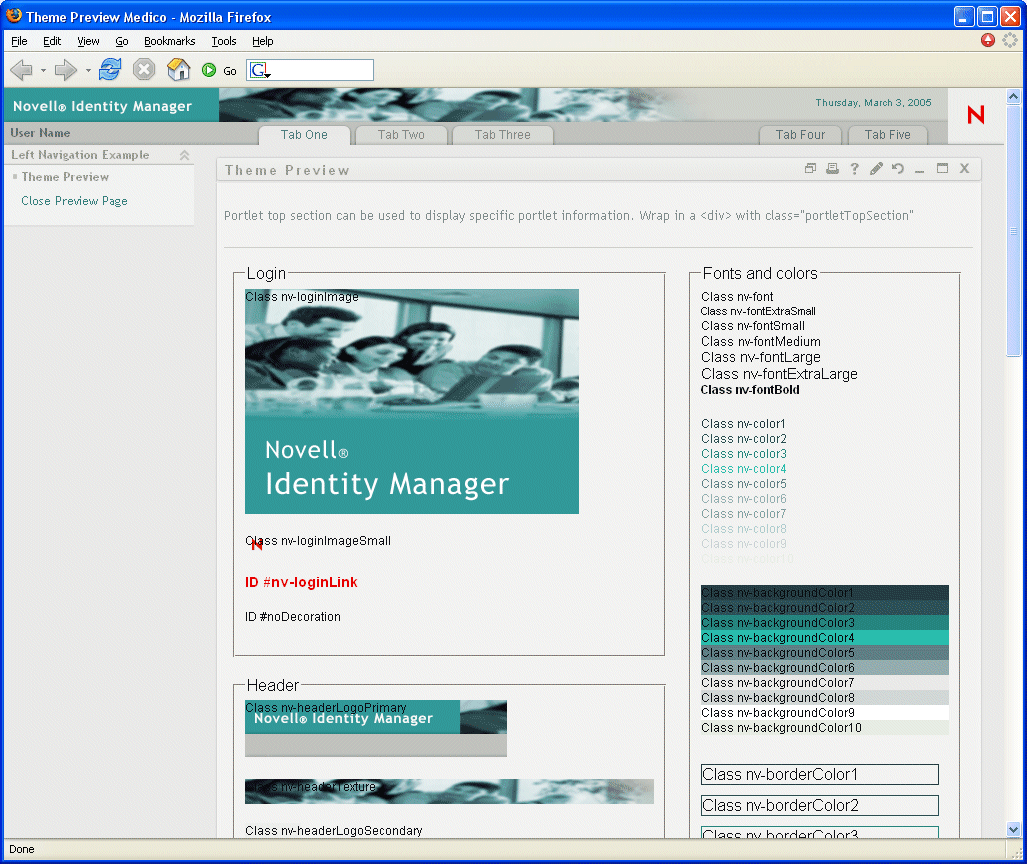
Task: Open the search engine selector dropdown
Action: point(260,70)
